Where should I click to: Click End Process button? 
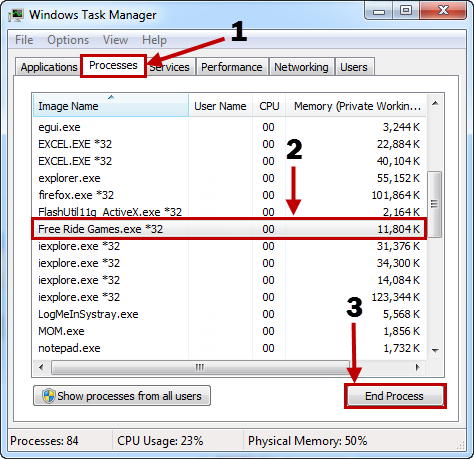395,396
